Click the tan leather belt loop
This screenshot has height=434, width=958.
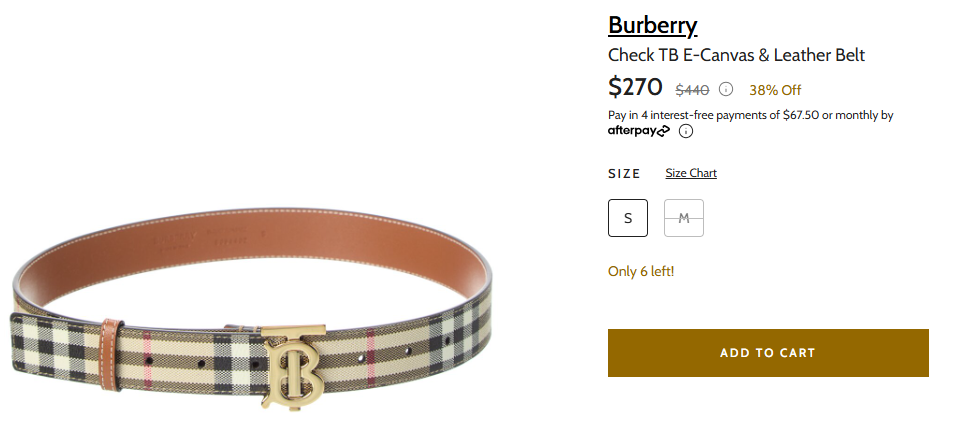click(x=112, y=354)
